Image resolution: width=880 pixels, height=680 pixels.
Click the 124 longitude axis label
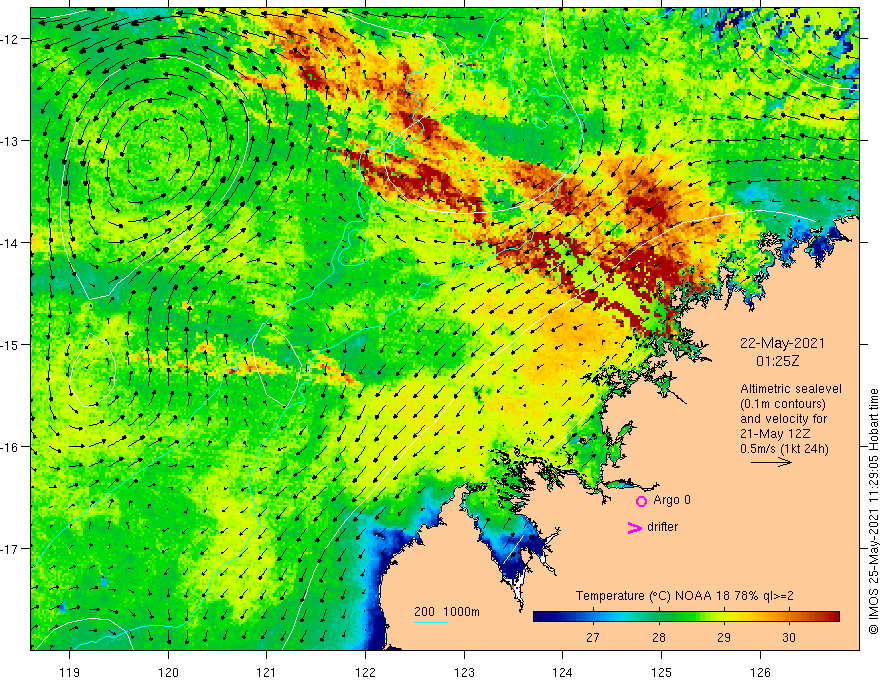562,672
